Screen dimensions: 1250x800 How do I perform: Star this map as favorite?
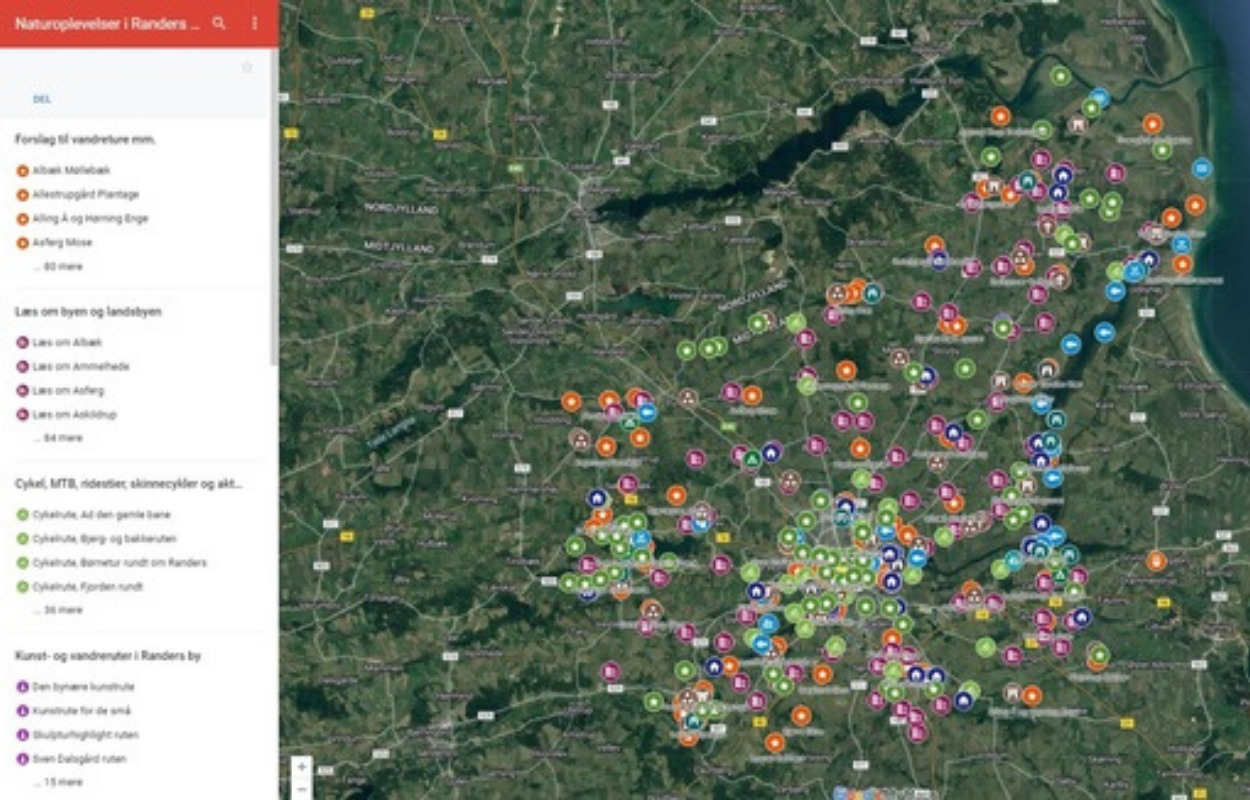pos(247,68)
